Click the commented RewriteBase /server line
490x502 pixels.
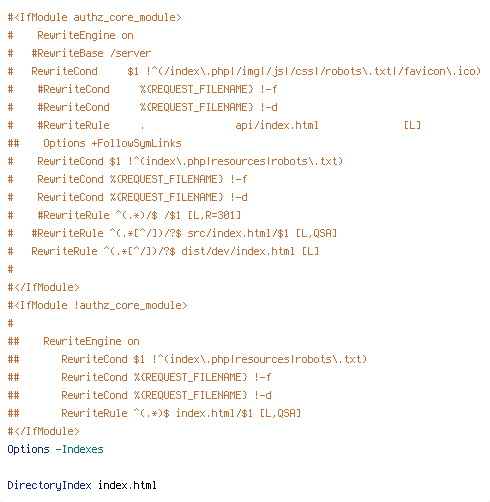(79, 53)
